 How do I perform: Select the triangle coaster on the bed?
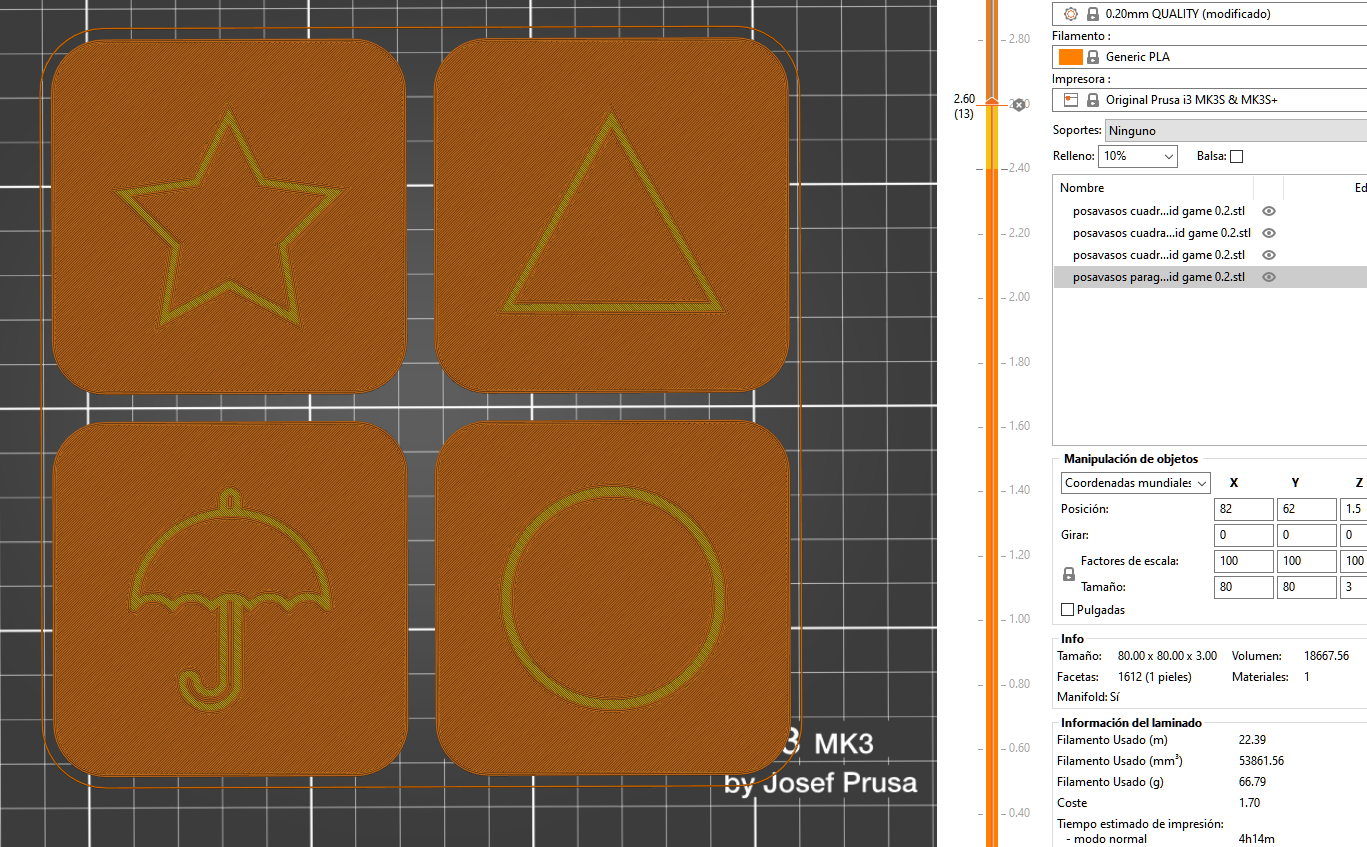click(612, 215)
